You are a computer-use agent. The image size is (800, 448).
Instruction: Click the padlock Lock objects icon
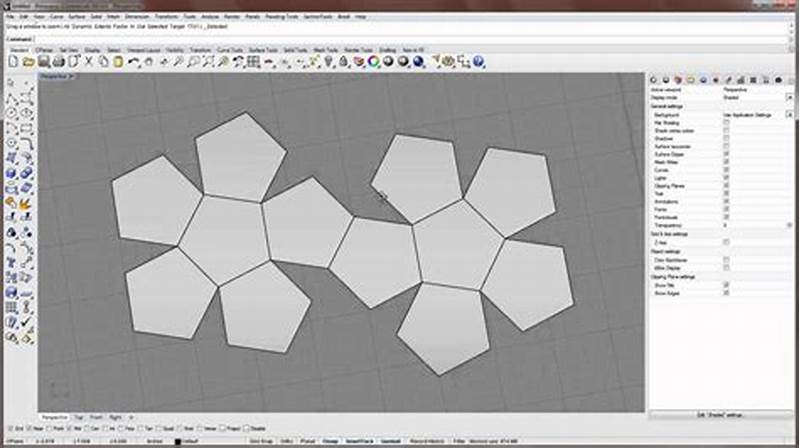[344, 62]
